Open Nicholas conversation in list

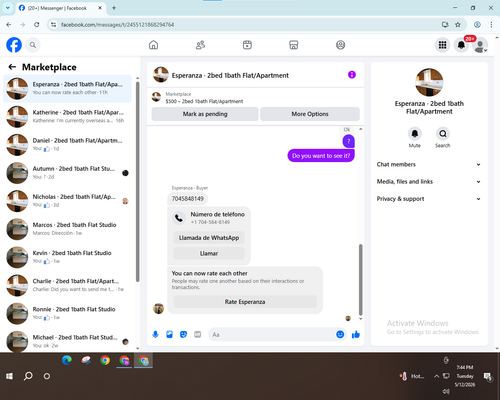67,201
